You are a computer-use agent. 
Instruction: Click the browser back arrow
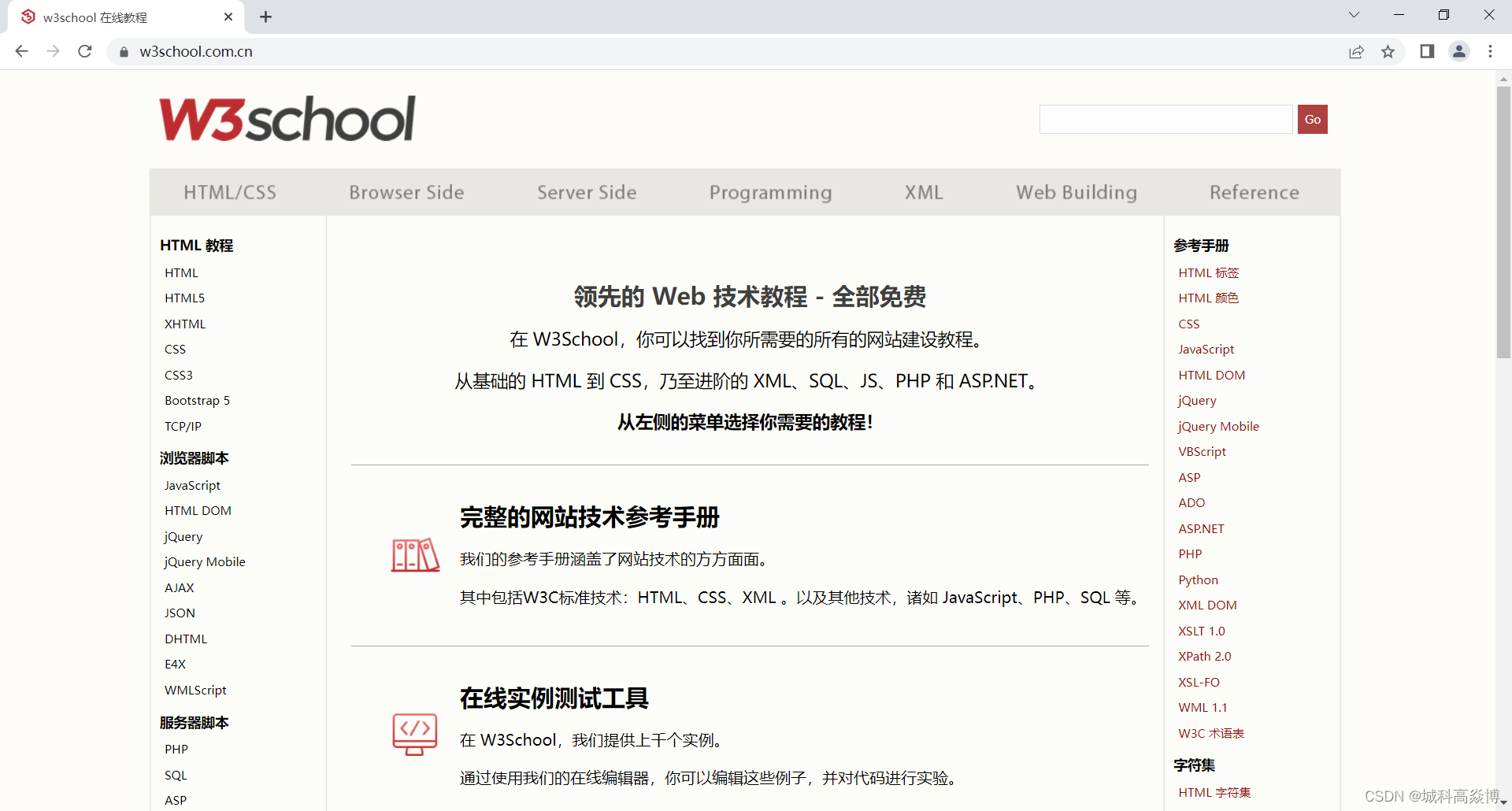point(21,51)
